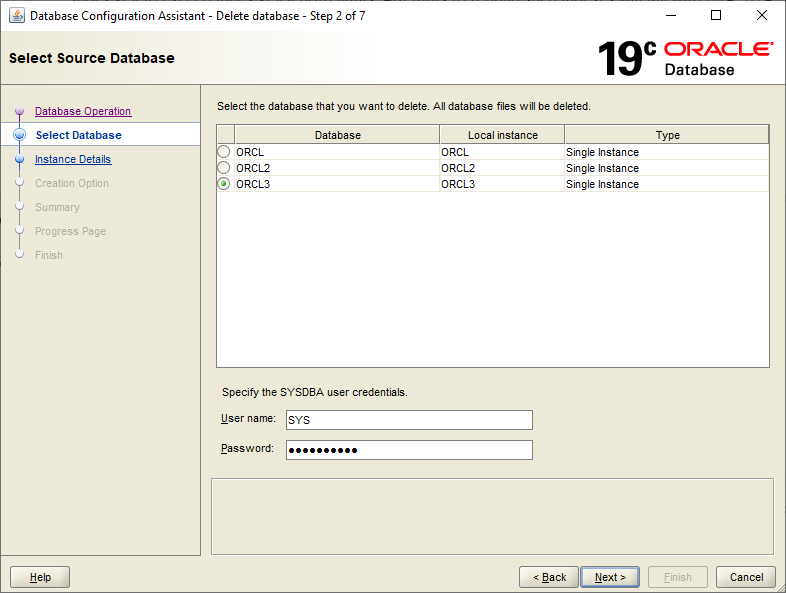Click the Instance Details step bullet icon
Image resolution: width=786 pixels, height=593 pixels.
click(20, 159)
